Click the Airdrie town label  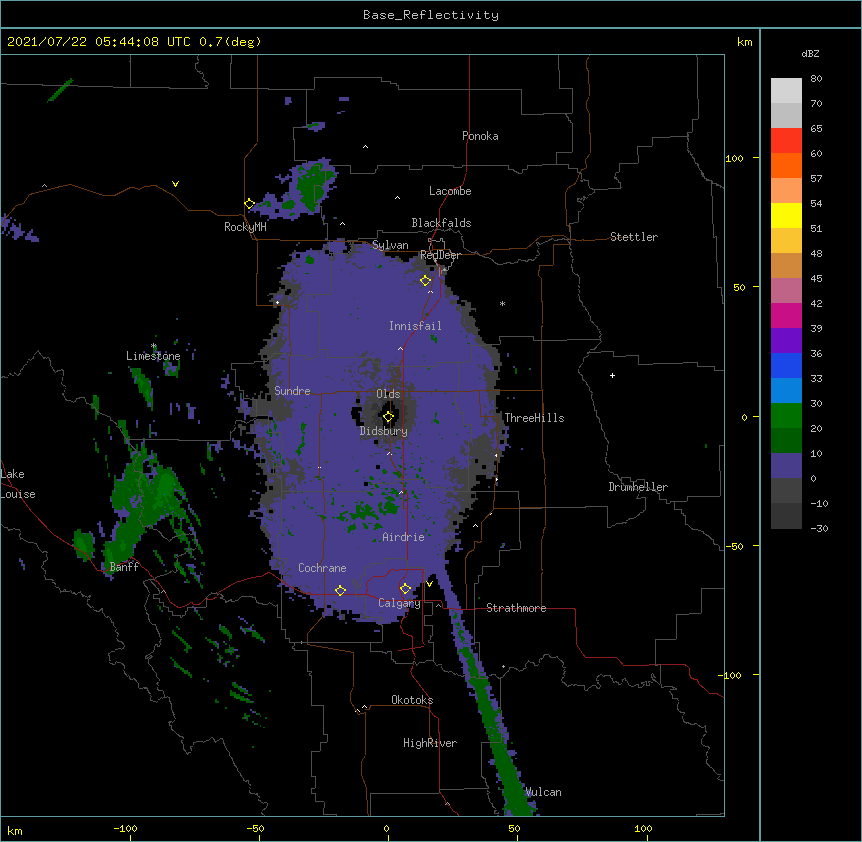coord(403,537)
